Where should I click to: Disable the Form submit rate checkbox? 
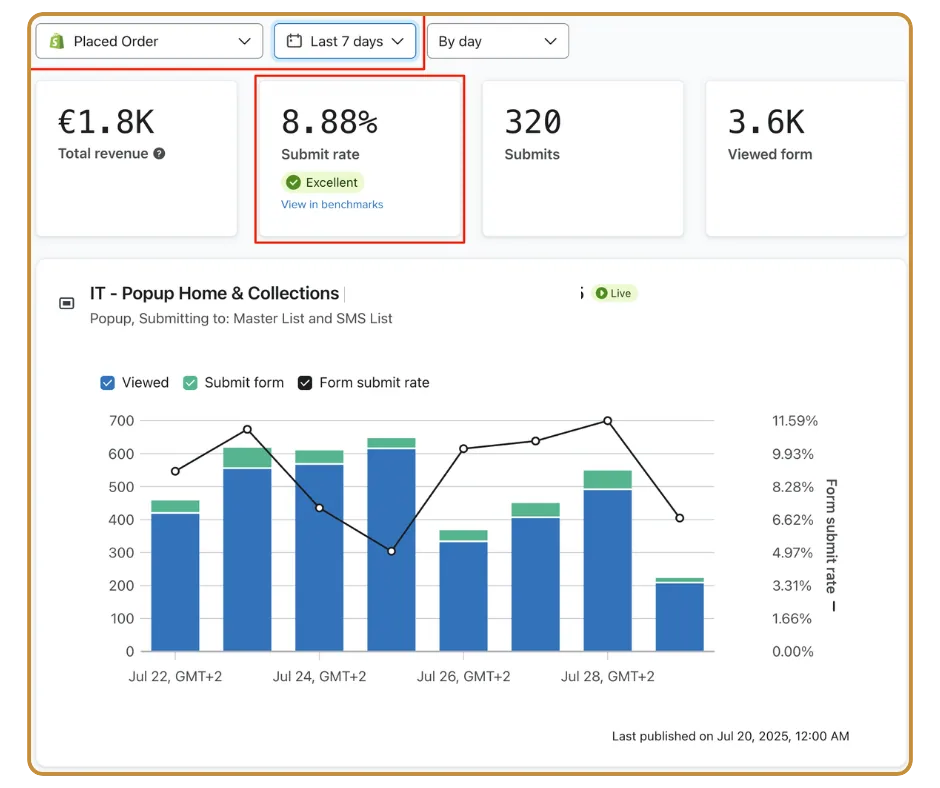click(x=305, y=383)
